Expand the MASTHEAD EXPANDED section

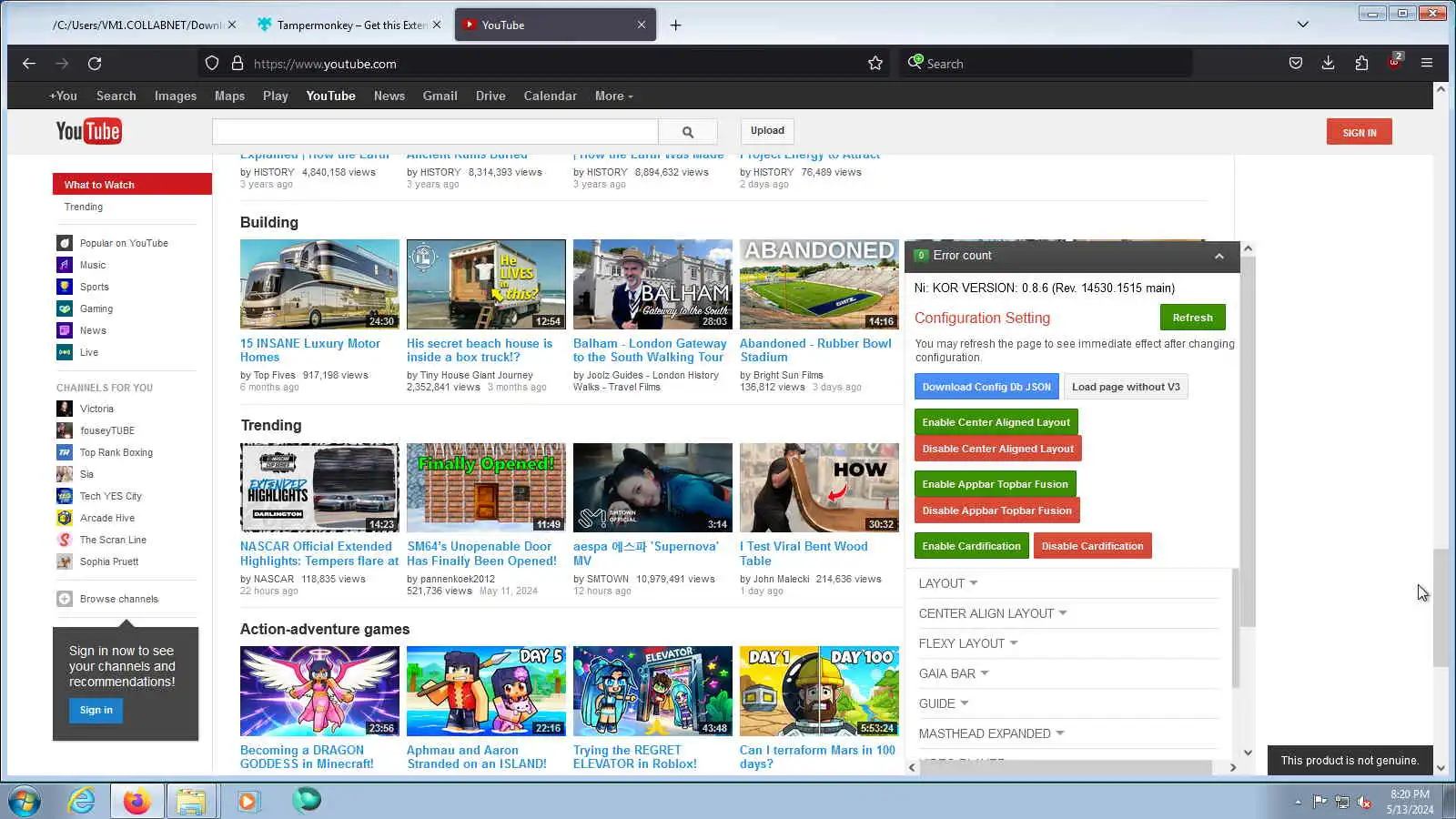[992, 733]
